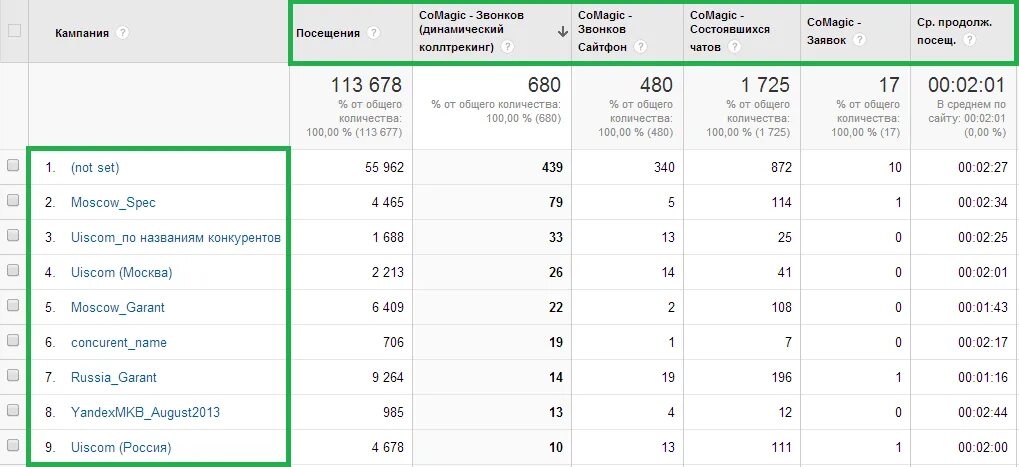1019x467 pixels.
Task: Show help for Ср. продолж. посещ. column
Action: click(x=970, y=40)
